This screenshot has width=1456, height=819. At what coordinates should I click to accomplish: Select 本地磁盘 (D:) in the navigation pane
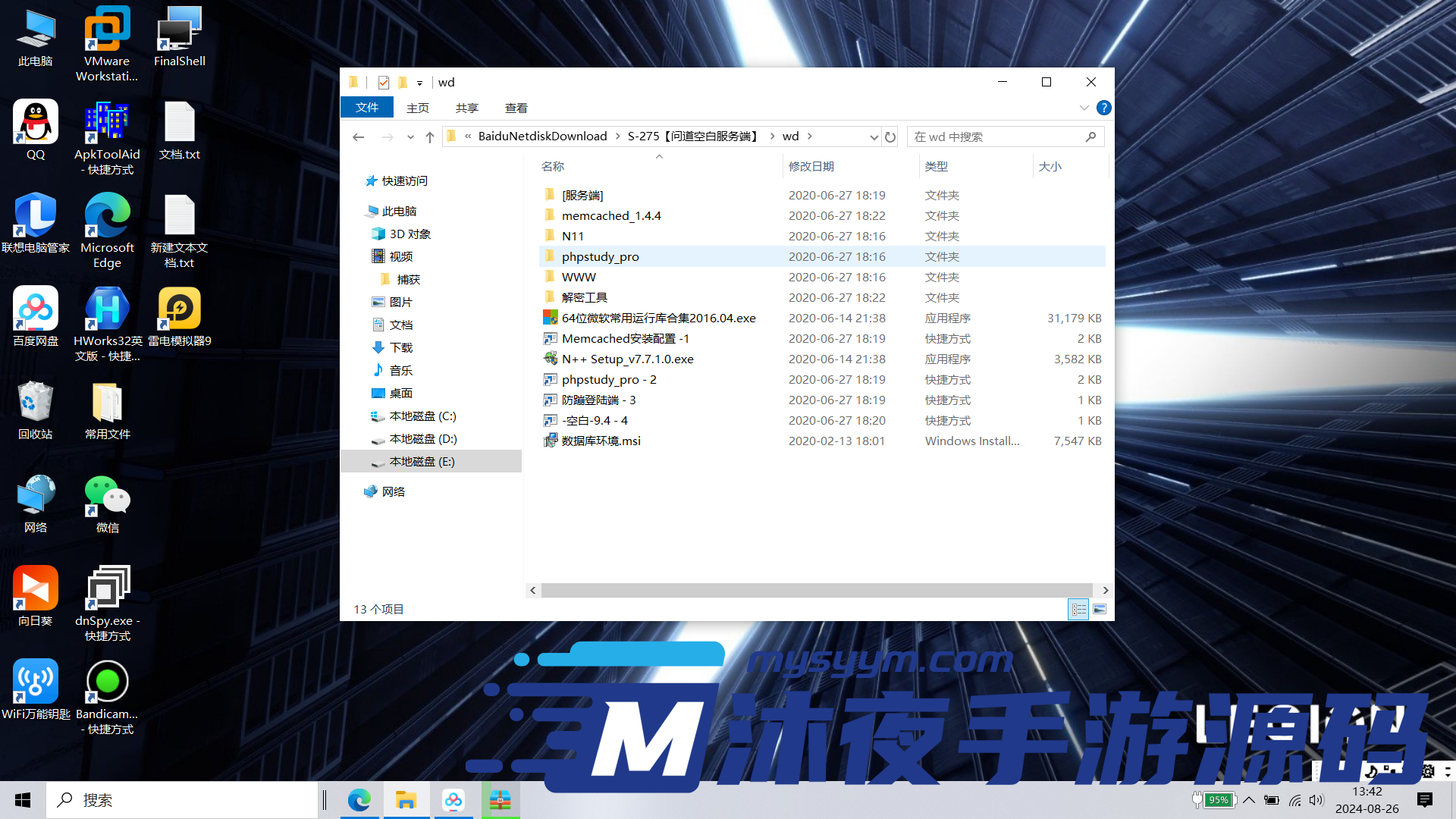(422, 438)
